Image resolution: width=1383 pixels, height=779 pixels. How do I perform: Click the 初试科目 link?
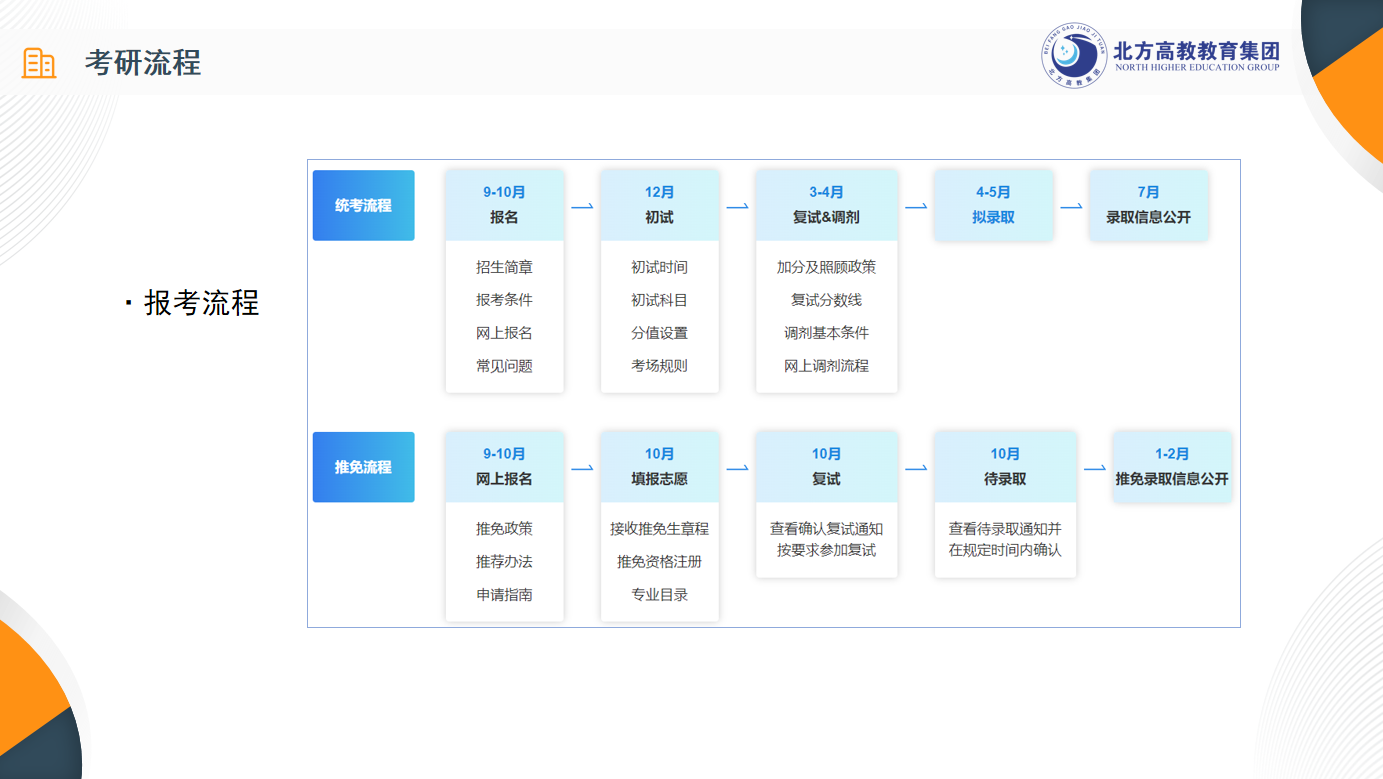(x=659, y=300)
